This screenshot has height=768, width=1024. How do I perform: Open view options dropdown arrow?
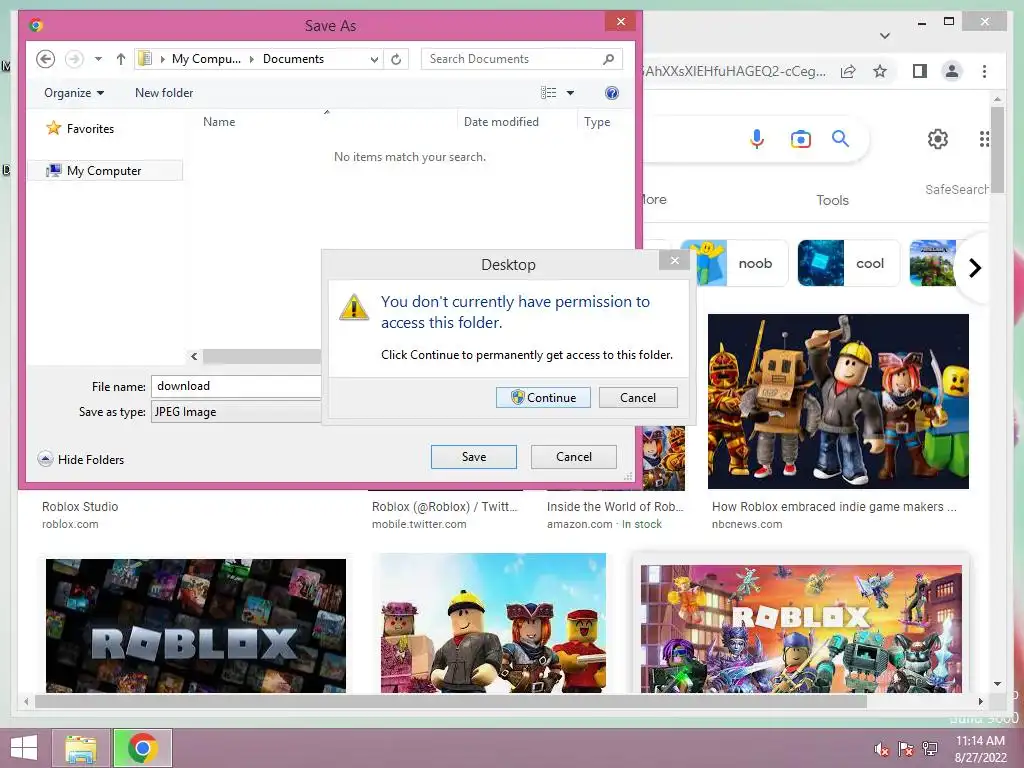click(570, 93)
